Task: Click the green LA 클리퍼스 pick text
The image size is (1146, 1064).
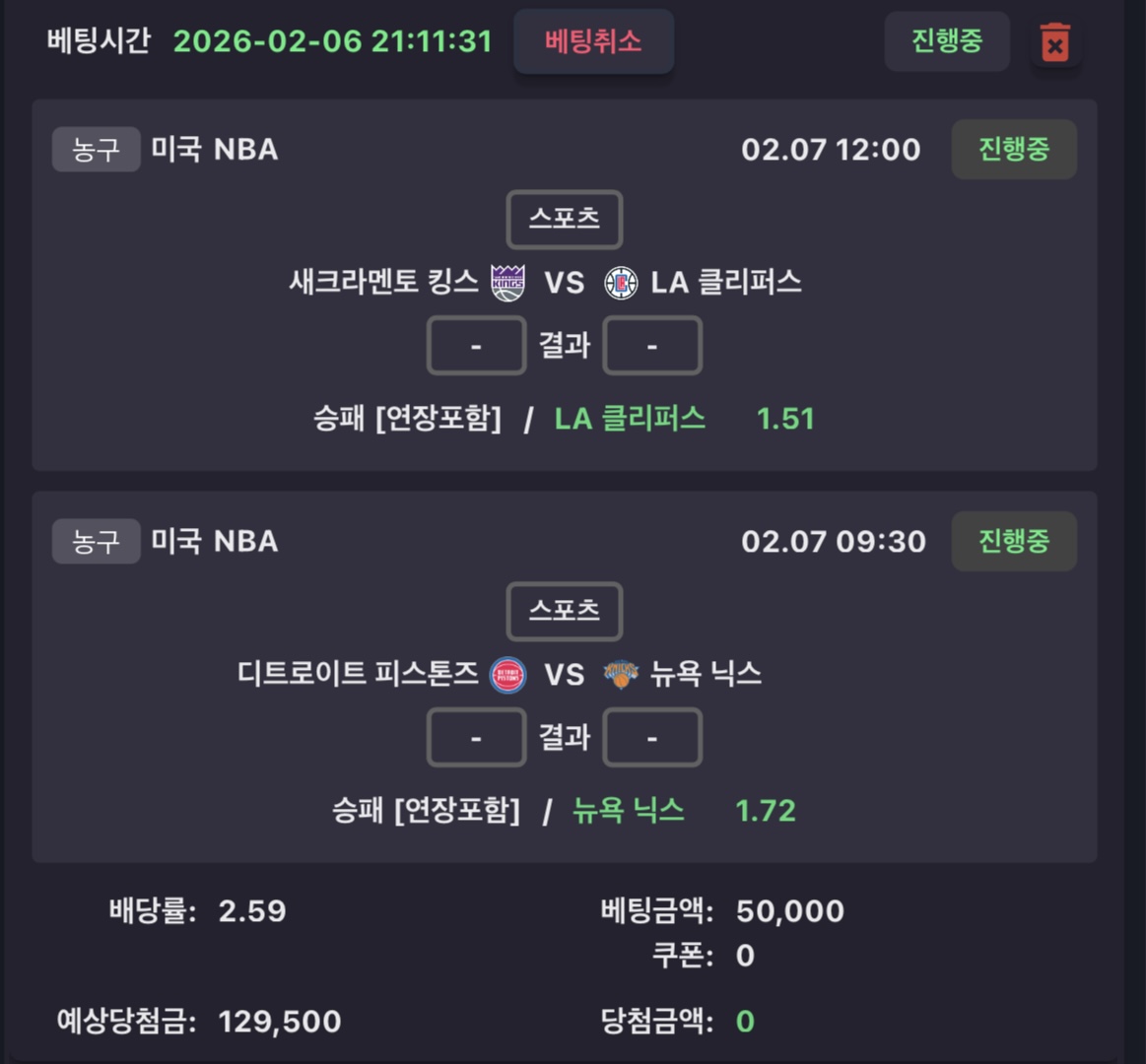Action: click(630, 419)
